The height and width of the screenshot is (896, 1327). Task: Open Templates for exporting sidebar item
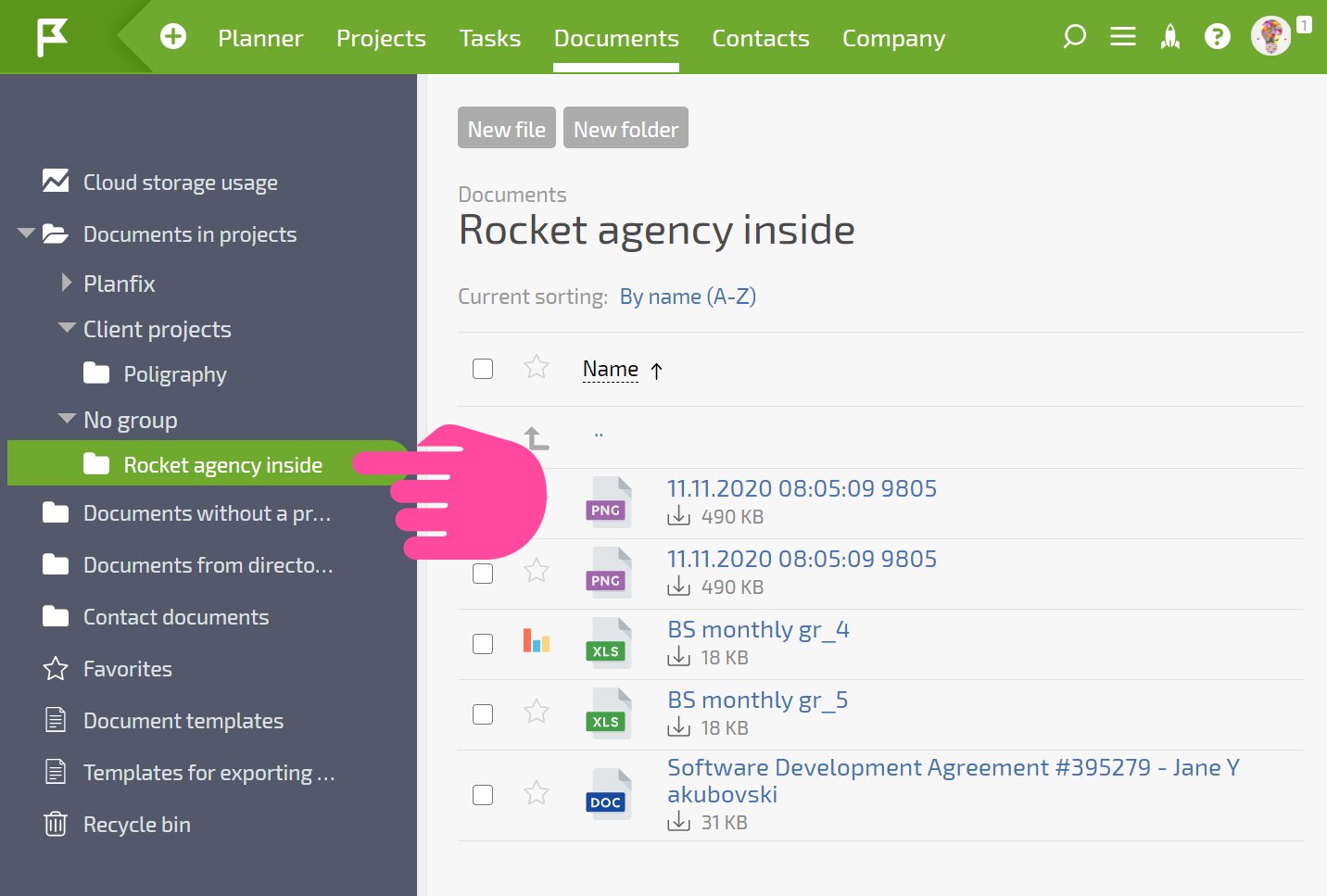[209, 773]
